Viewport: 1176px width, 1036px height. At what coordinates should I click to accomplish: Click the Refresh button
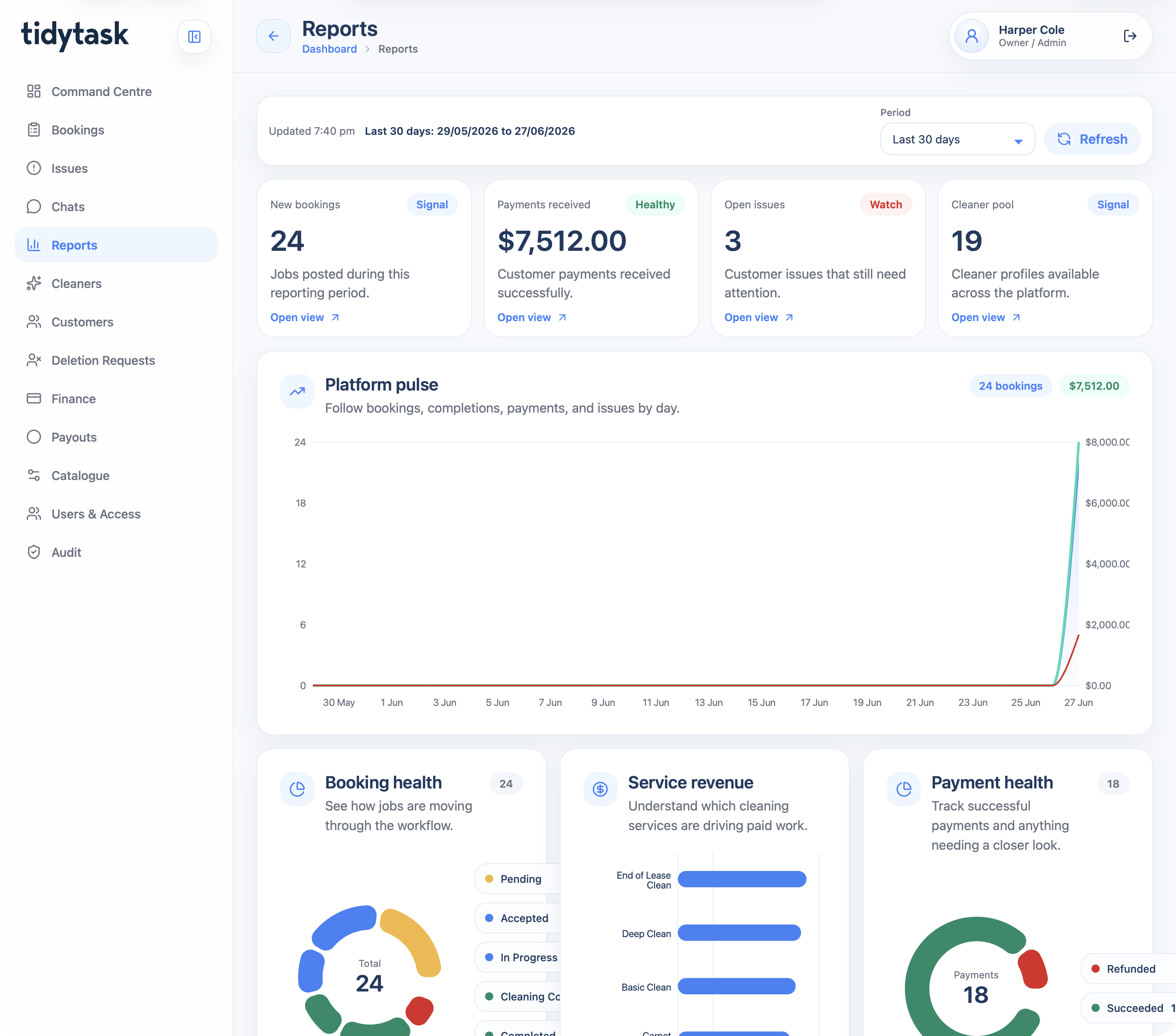coord(1091,139)
